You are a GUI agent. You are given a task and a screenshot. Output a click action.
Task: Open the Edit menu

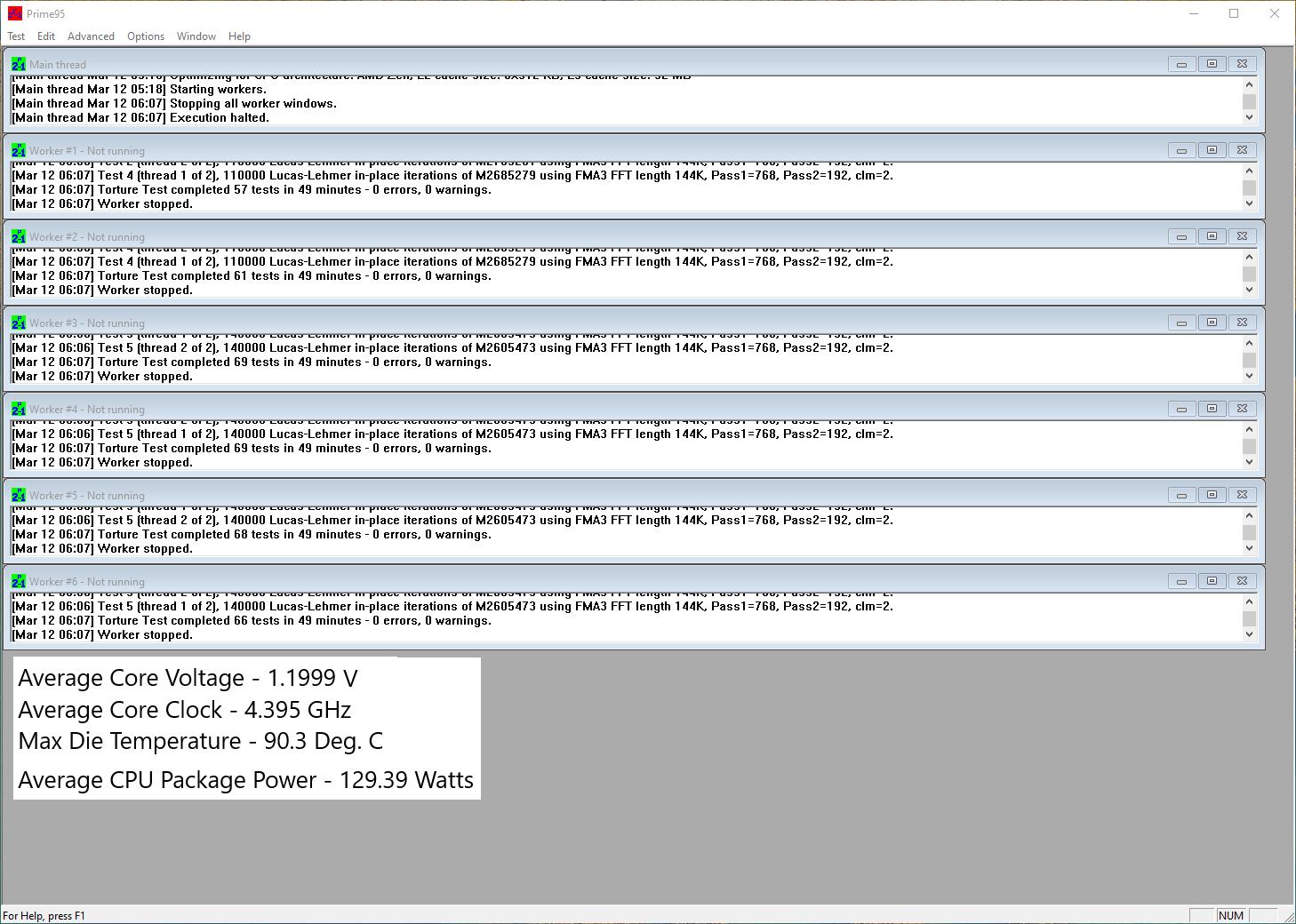(46, 36)
